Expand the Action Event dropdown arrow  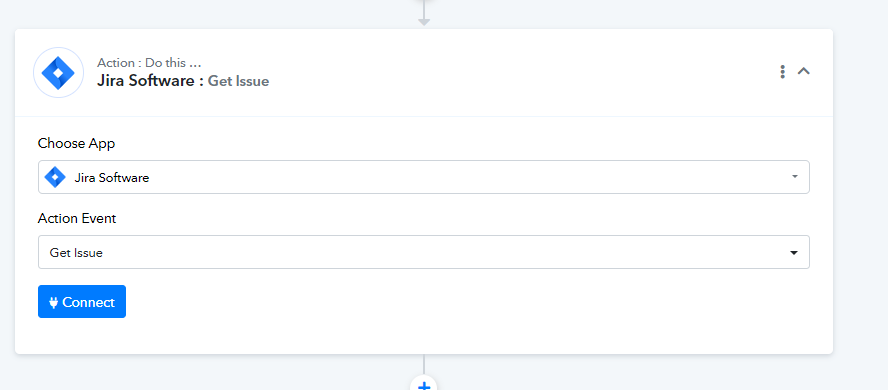[794, 252]
